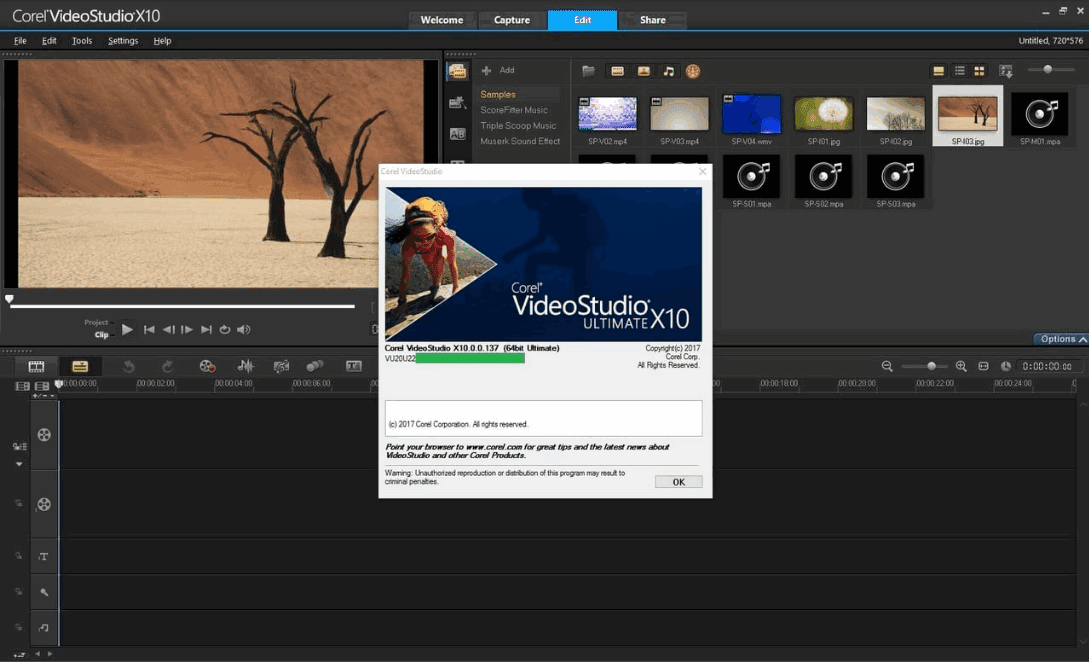Image resolution: width=1089 pixels, height=662 pixels.
Task: Step to next frame
Action: [x=187, y=329]
